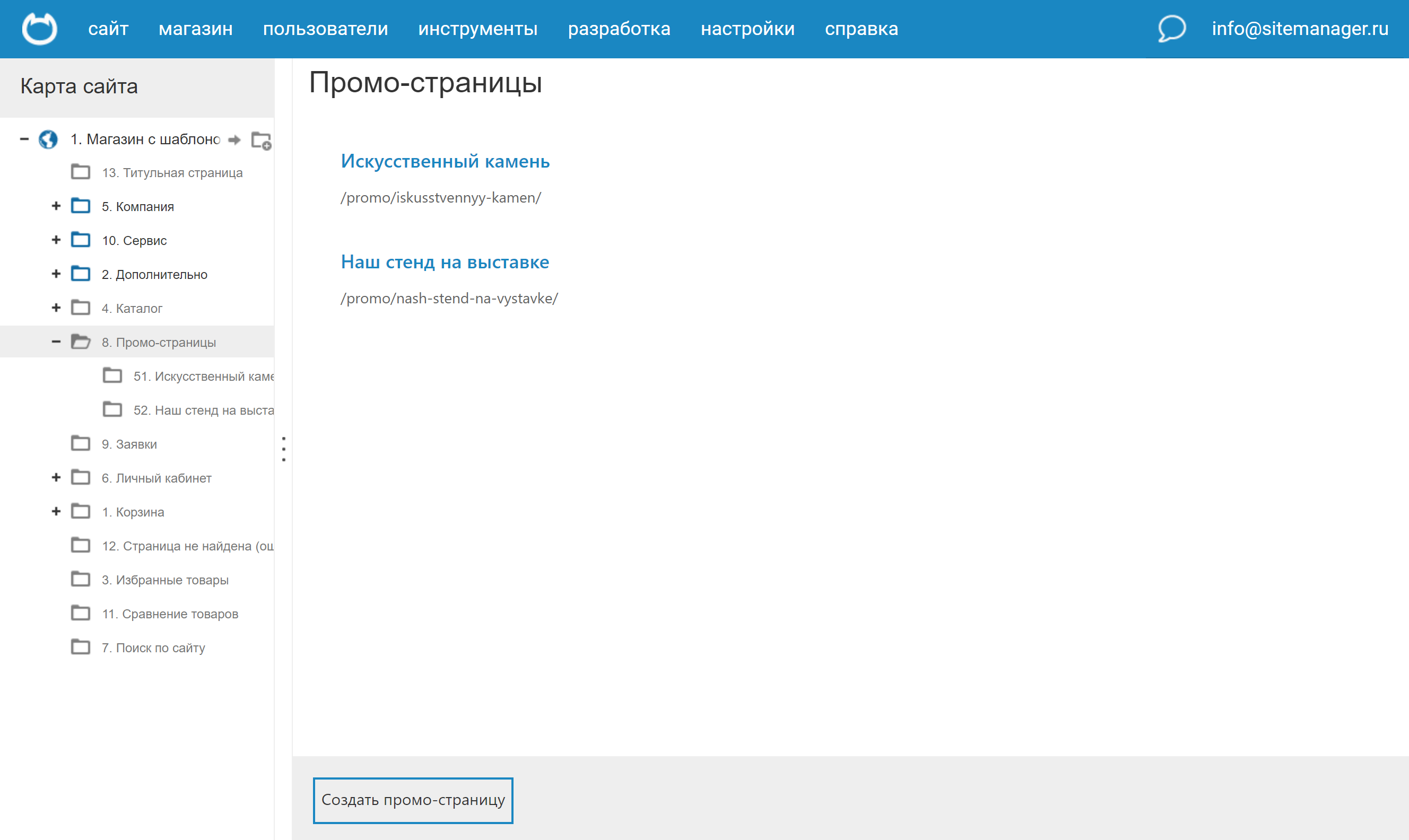Viewport: 1409px width, 840px height.
Task: Click the SiteManager logo icon
Action: tap(40, 28)
